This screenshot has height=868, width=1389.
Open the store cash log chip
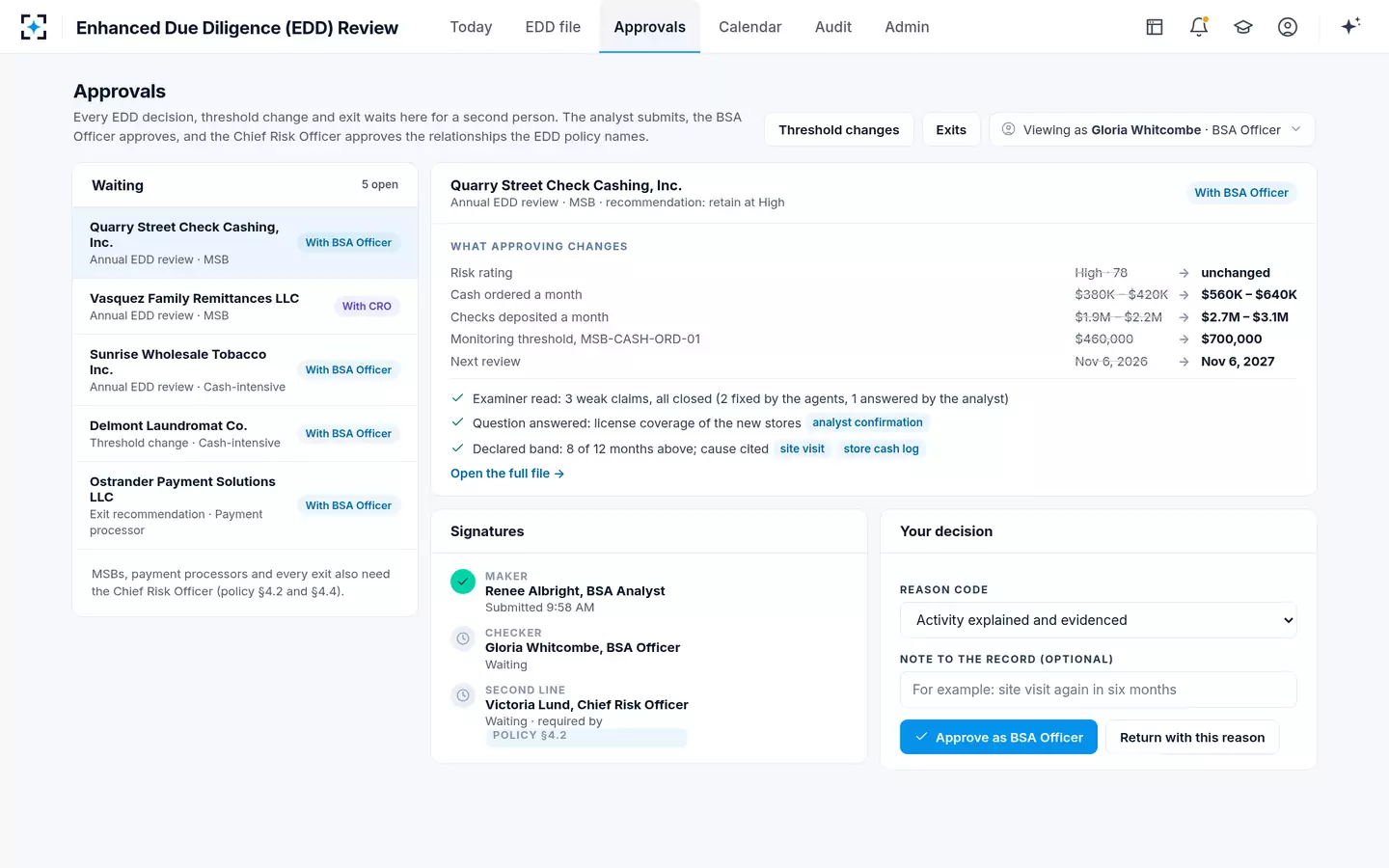coord(881,448)
